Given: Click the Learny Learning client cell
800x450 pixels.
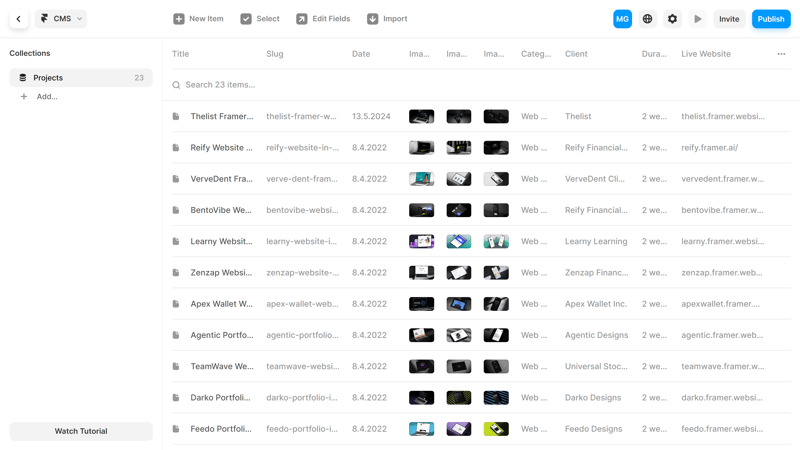Looking at the screenshot, I should click(596, 241).
